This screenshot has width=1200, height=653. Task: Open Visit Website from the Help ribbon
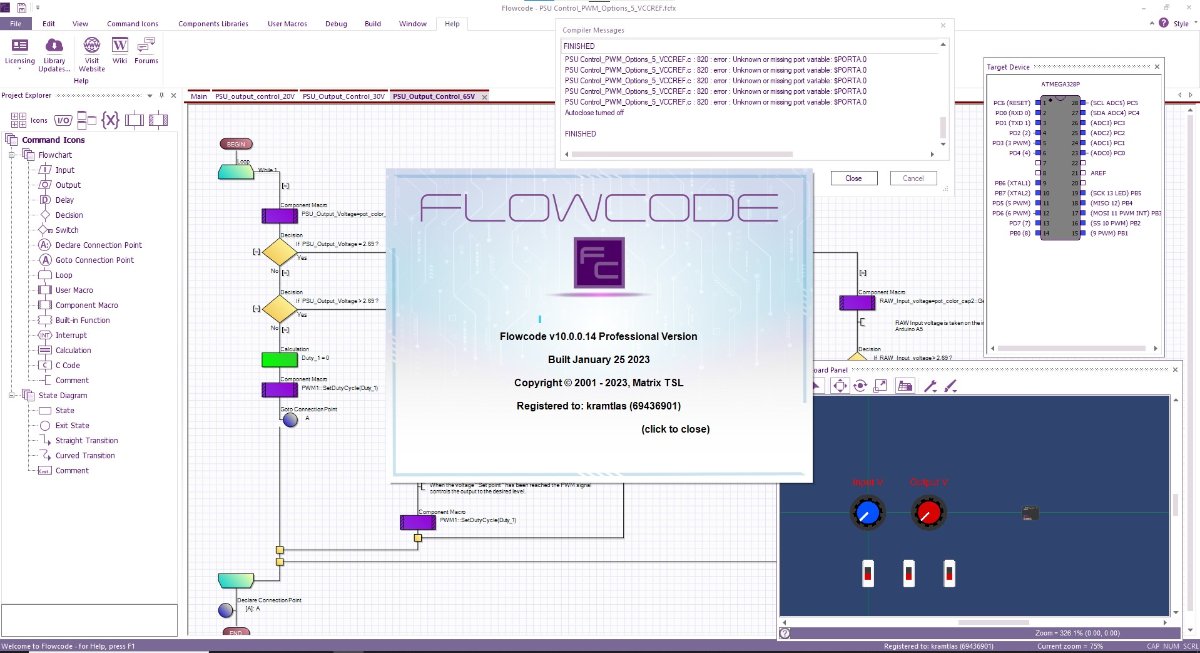click(91, 55)
